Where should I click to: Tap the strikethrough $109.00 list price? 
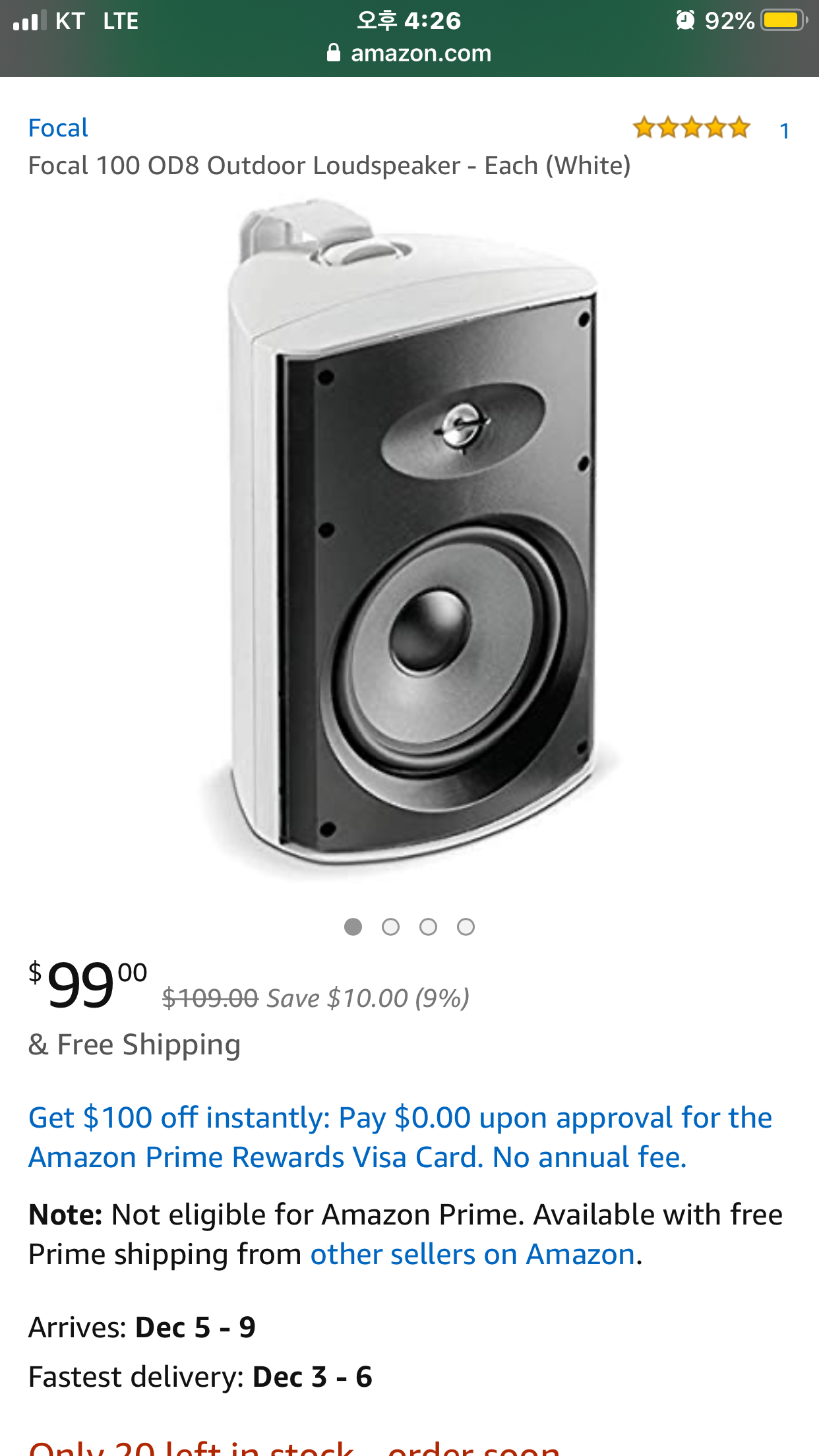(x=210, y=998)
